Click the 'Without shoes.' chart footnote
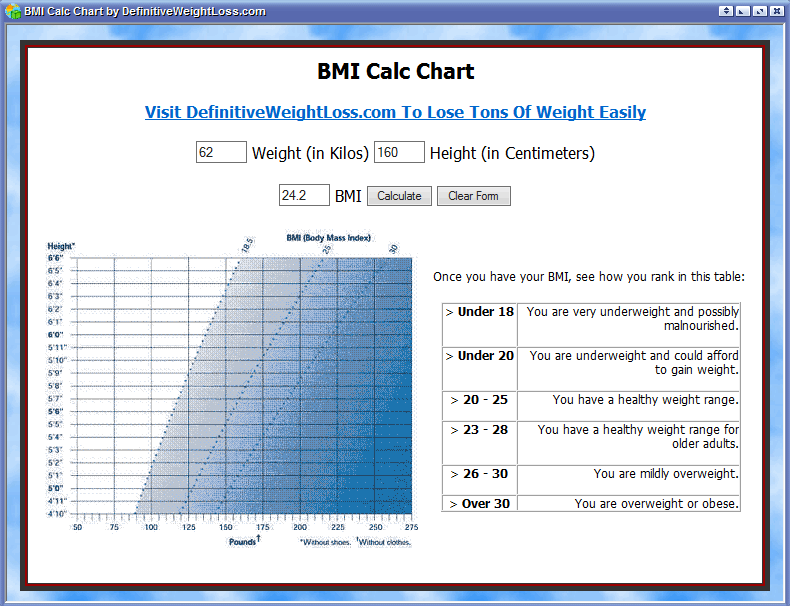 click(x=325, y=542)
